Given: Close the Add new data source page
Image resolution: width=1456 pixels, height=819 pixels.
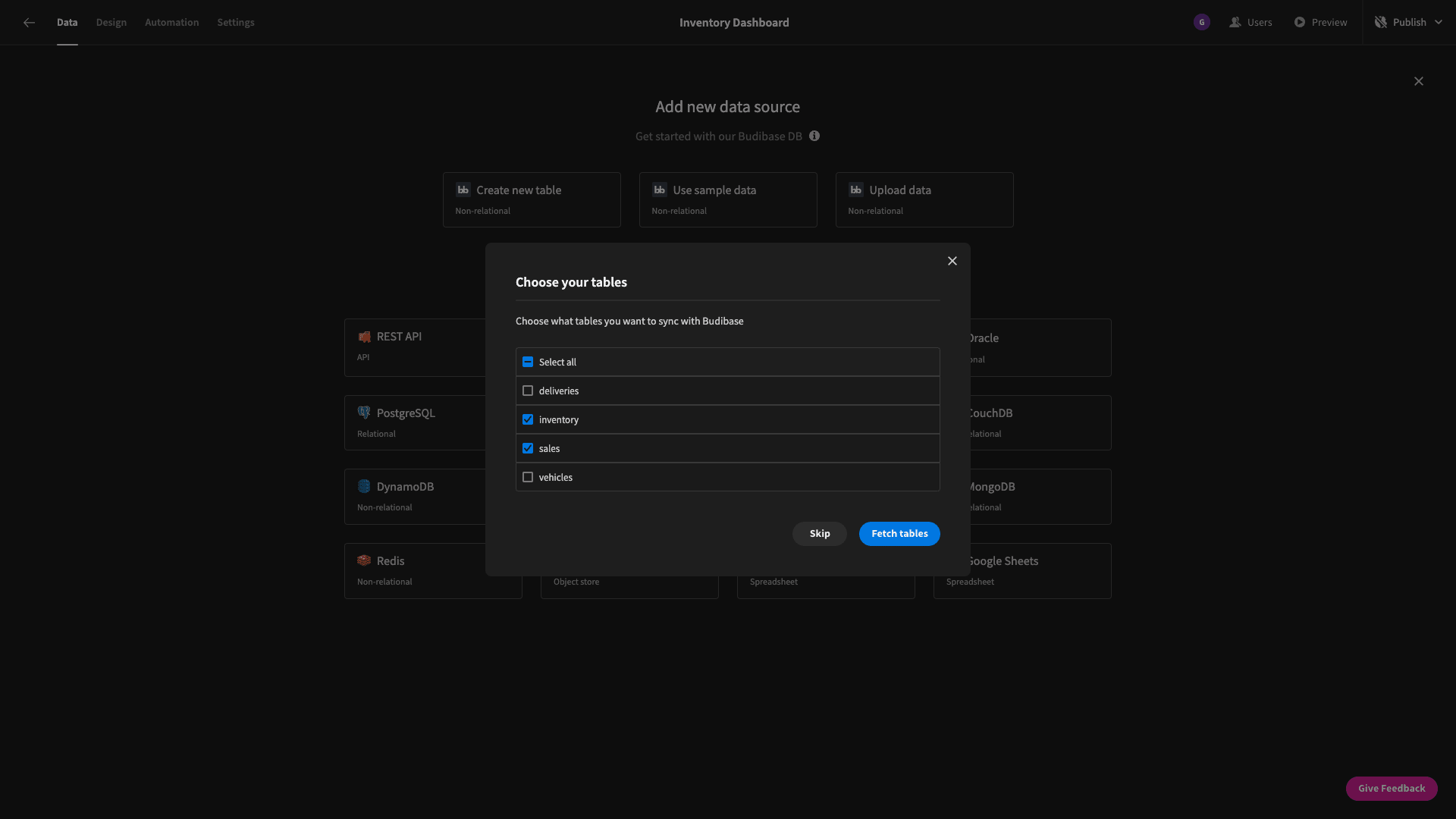Looking at the screenshot, I should (1419, 81).
